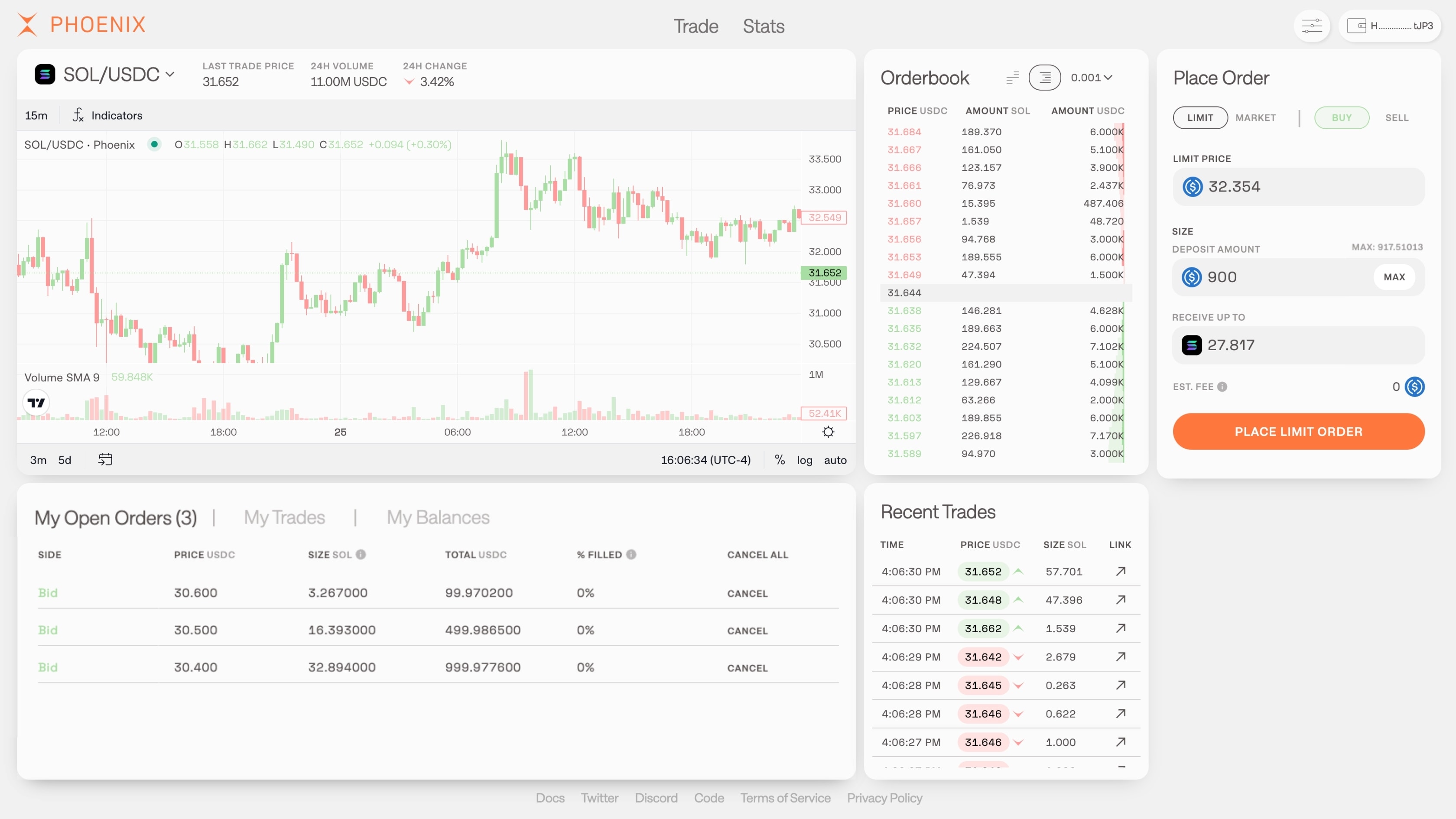1456x819 pixels.
Task: Open link arrow for 31.662 trade
Action: [1120, 628]
